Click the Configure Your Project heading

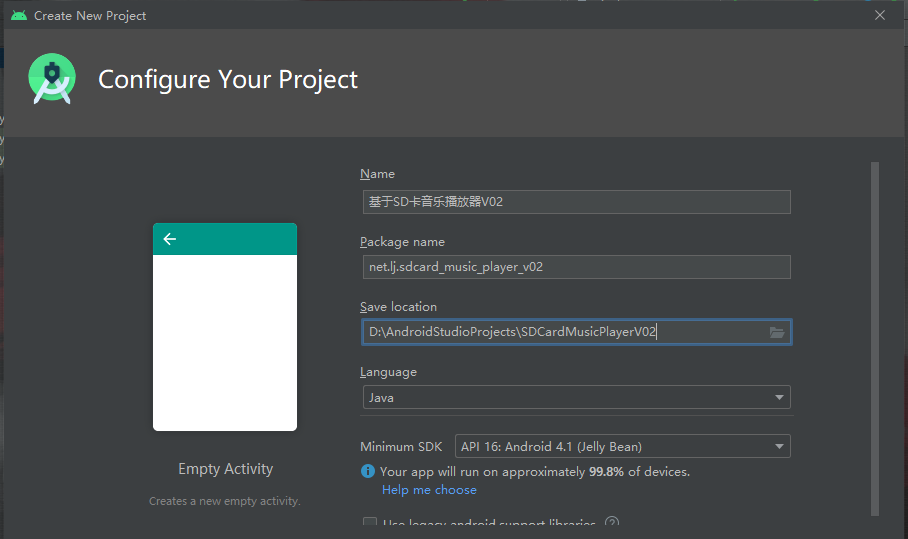[228, 79]
